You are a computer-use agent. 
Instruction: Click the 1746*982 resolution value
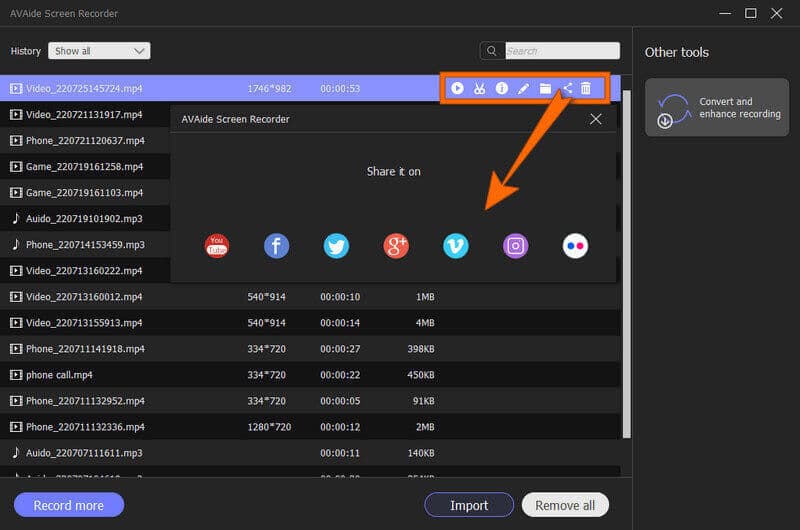click(269, 88)
